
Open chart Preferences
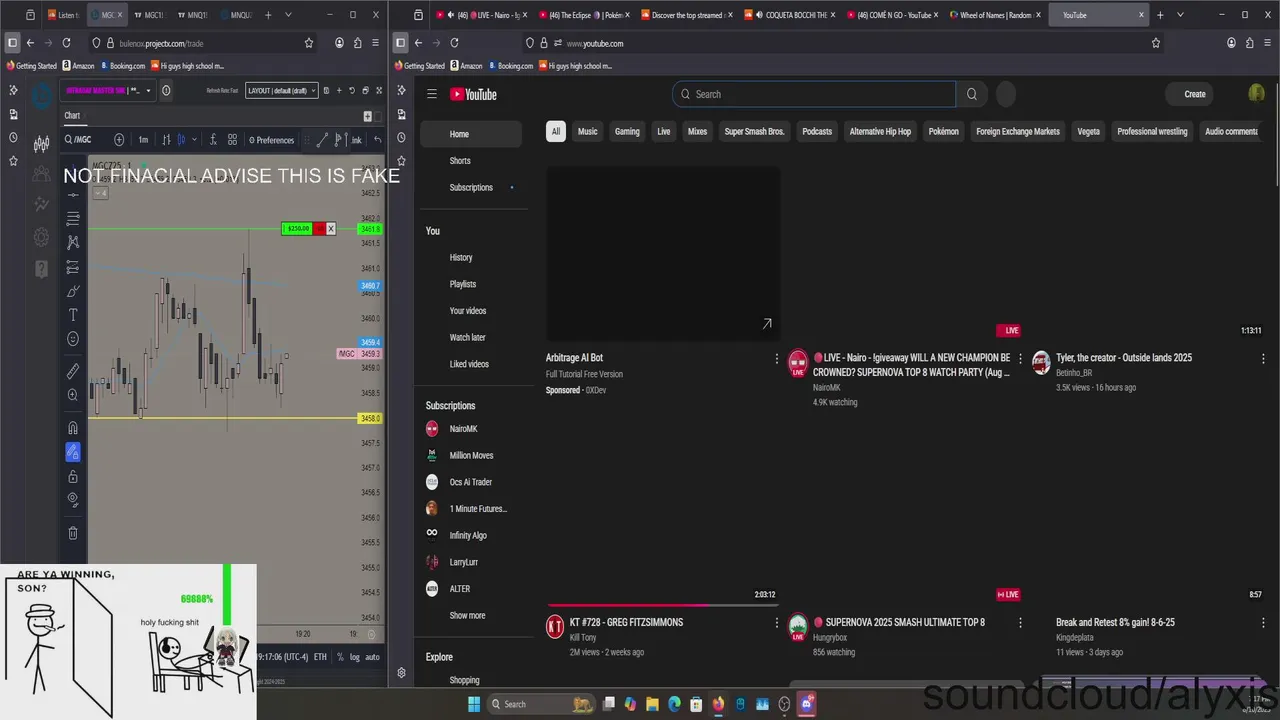(271, 140)
